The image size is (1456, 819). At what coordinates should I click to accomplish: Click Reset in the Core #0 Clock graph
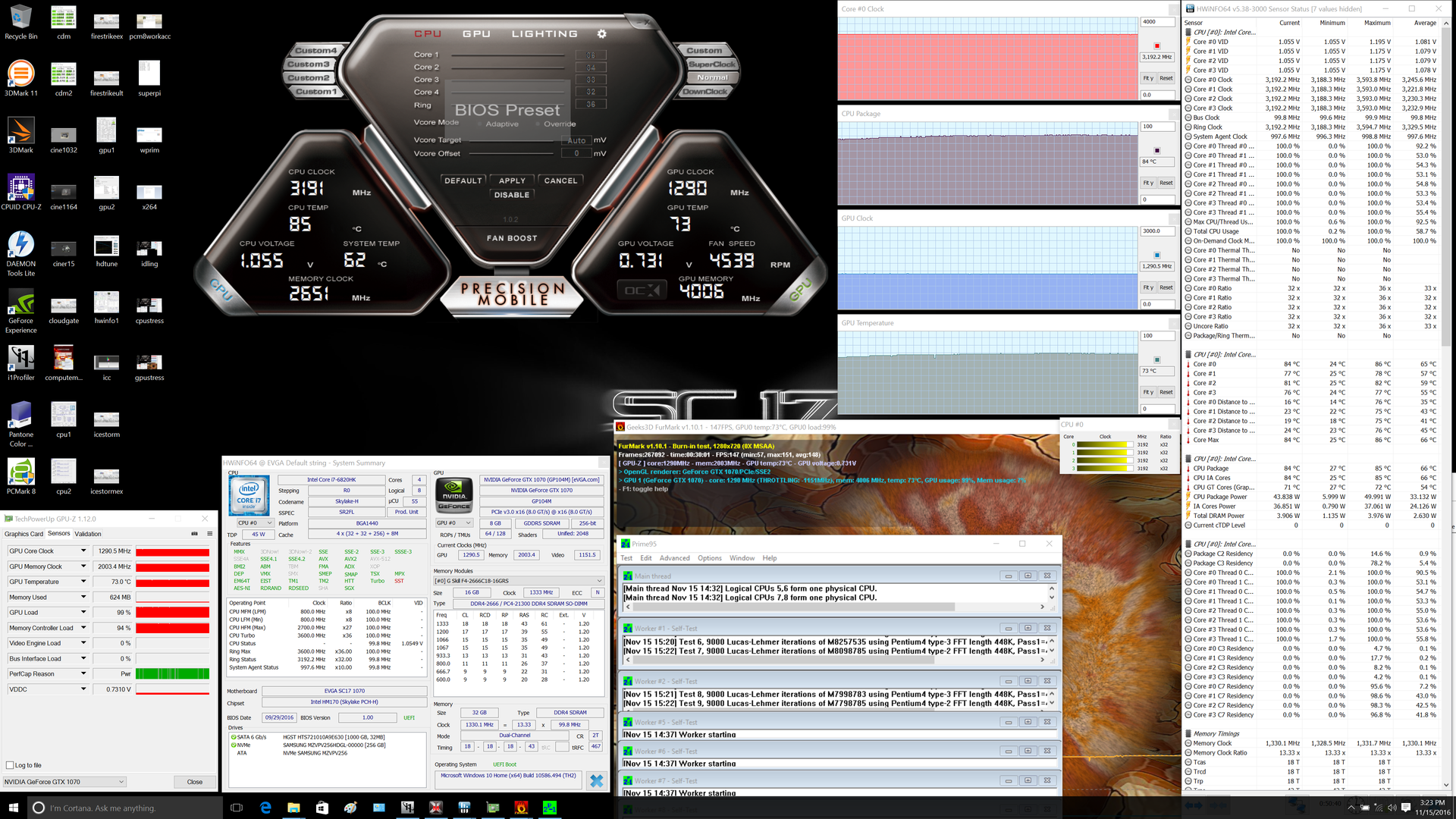1166,78
